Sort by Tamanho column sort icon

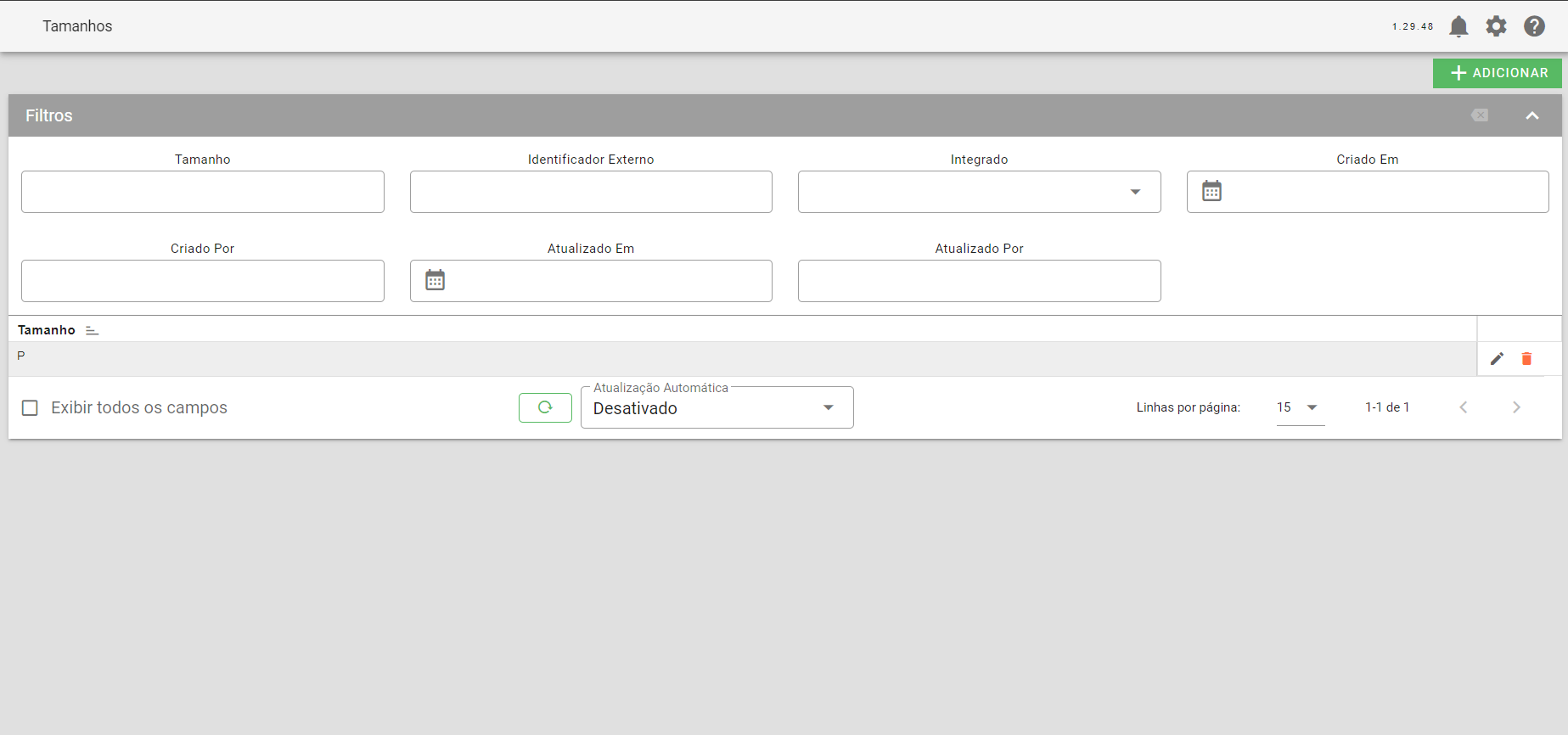pyautogui.click(x=93, y=330)
